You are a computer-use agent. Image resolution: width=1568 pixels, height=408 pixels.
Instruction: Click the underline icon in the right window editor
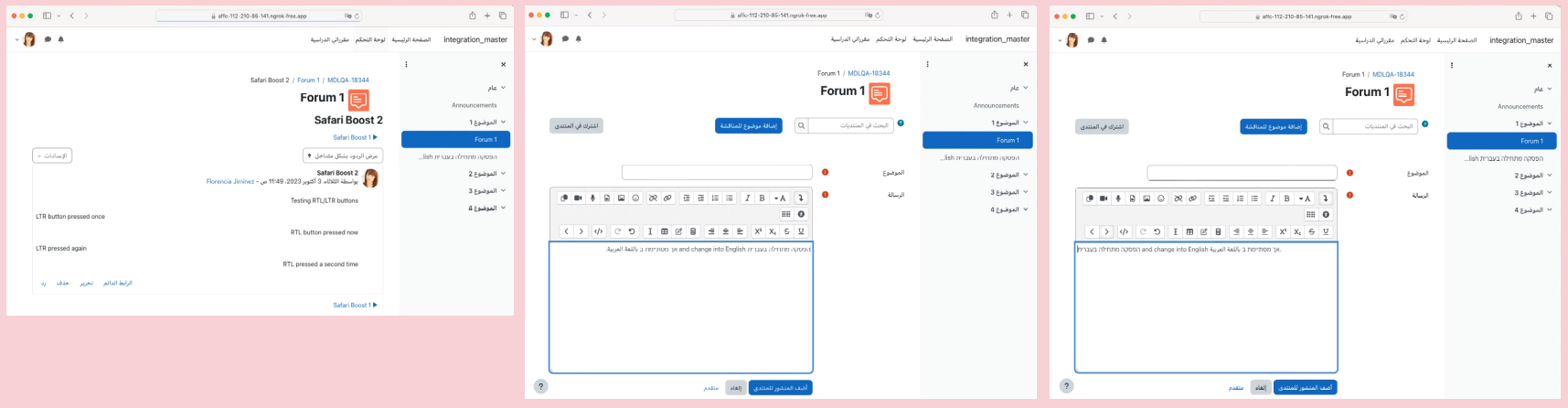pos(1326,231)
